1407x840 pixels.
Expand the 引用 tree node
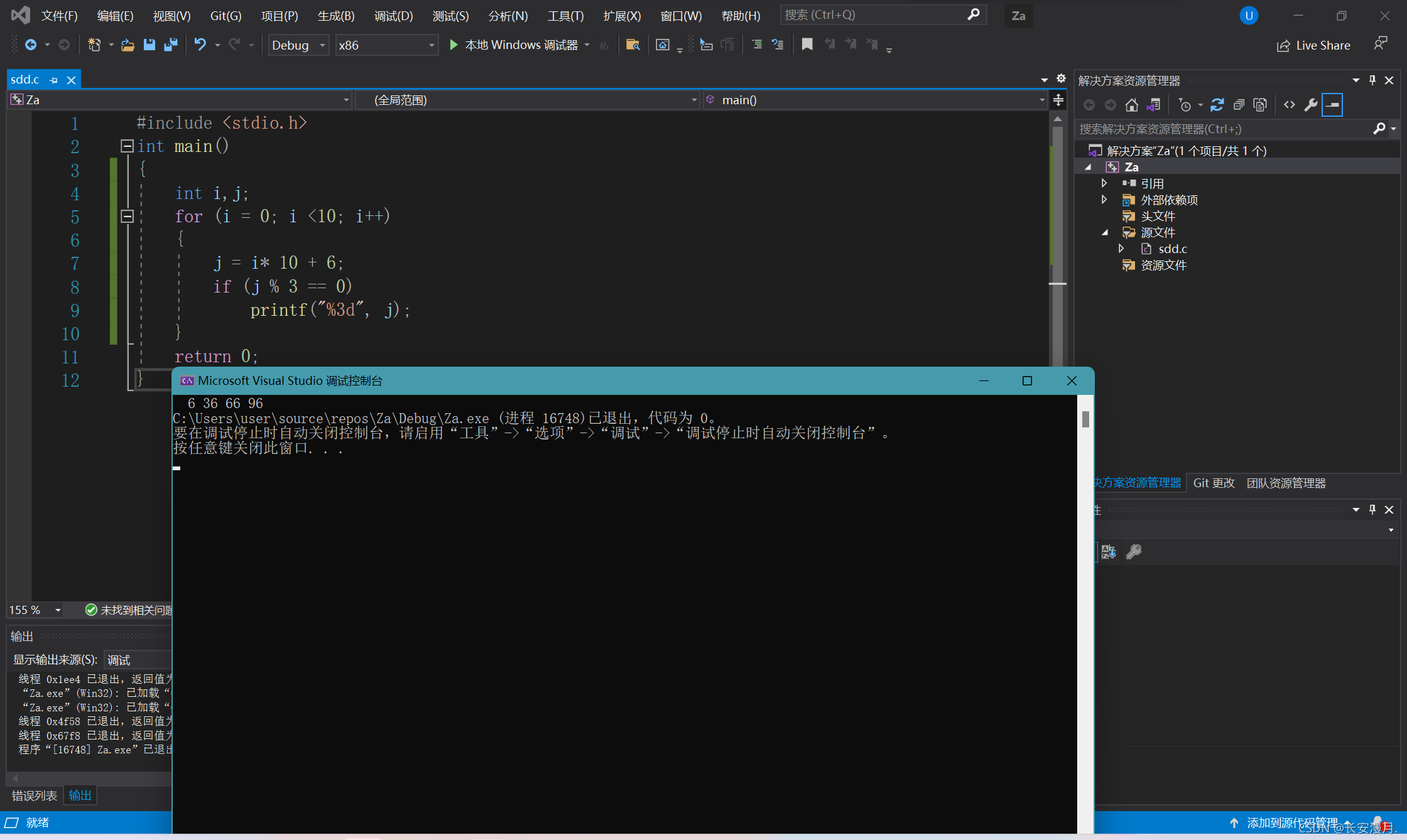(1104, 183)
